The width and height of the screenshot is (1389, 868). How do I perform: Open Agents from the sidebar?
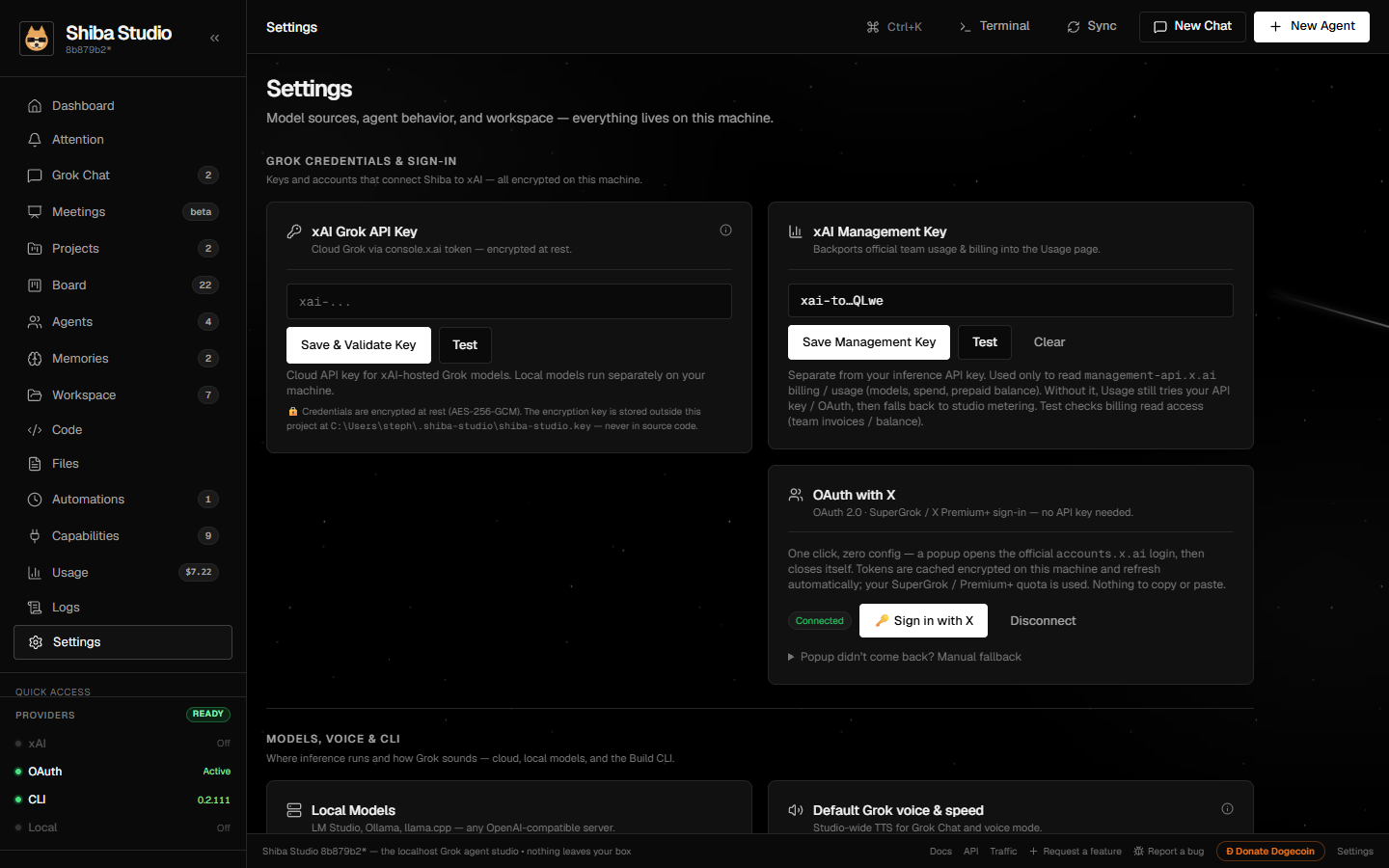pos(123,322)
